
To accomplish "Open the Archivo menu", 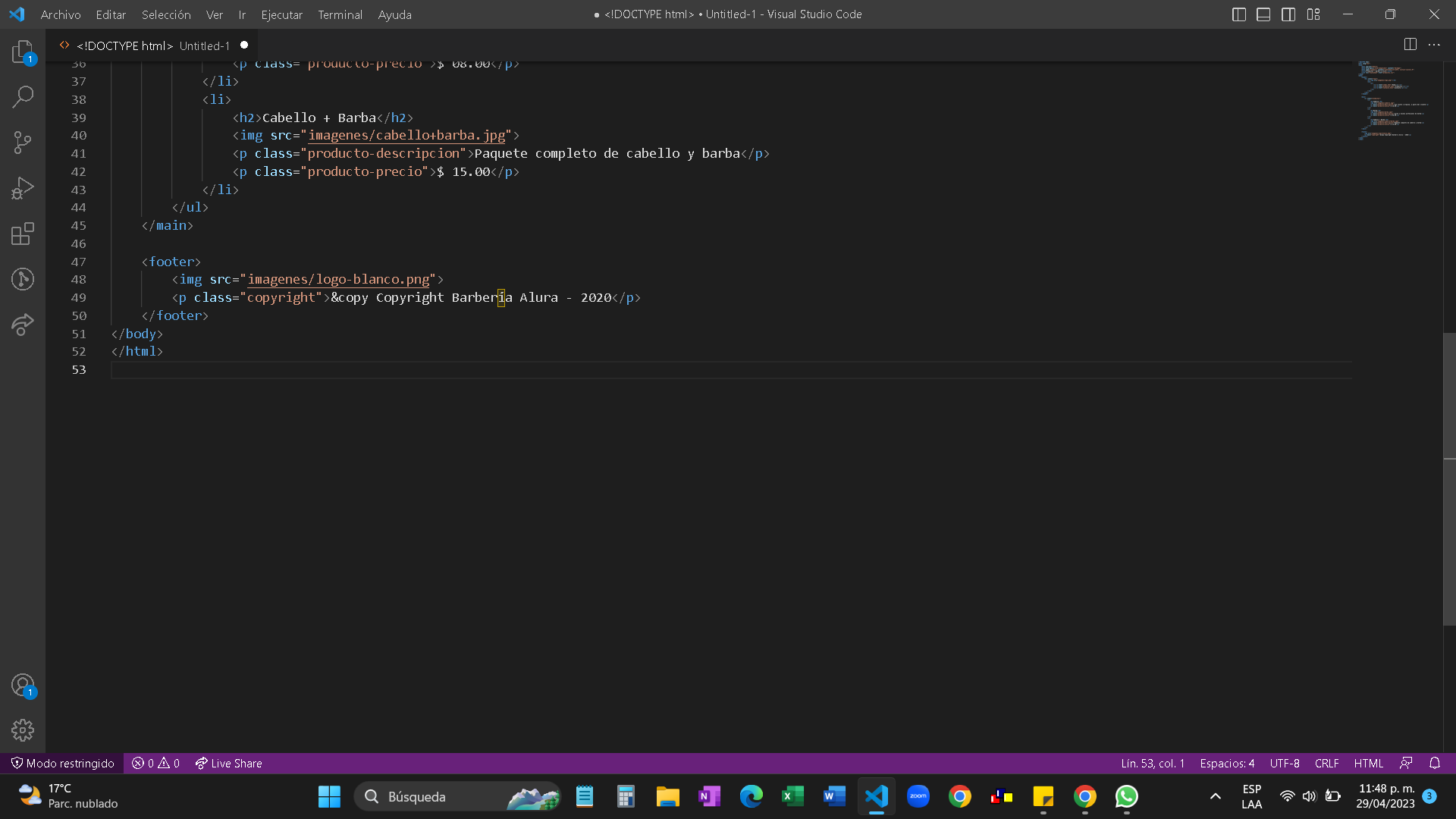I will 59,14.
